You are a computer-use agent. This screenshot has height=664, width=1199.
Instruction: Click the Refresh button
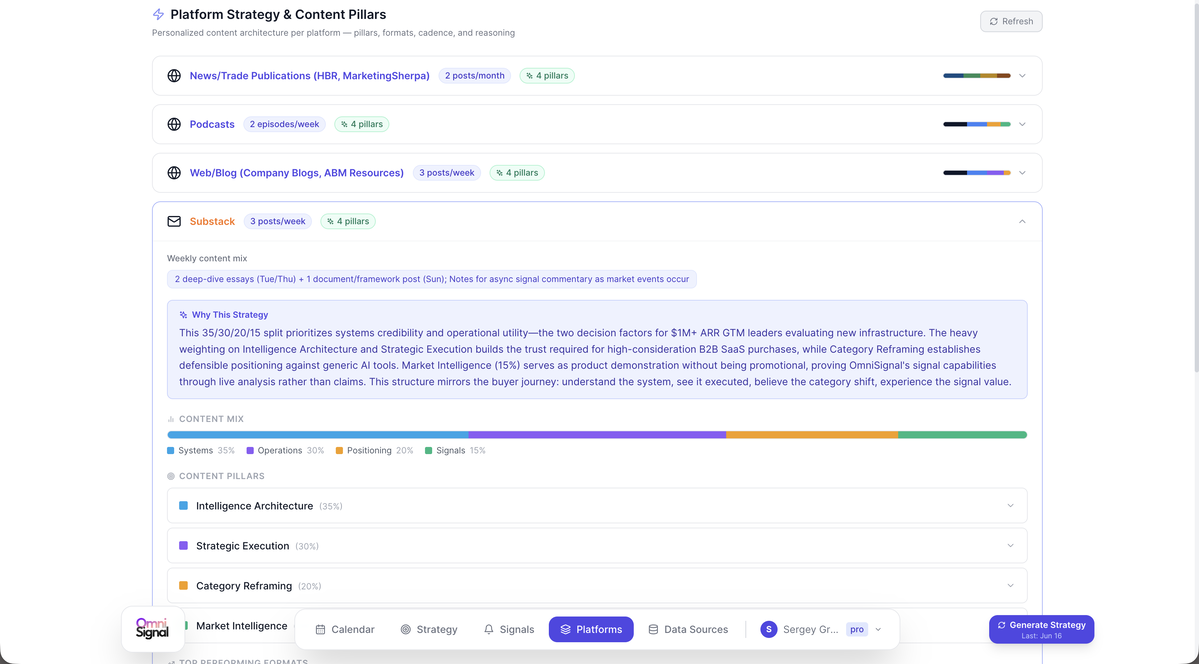(1011, 21)
